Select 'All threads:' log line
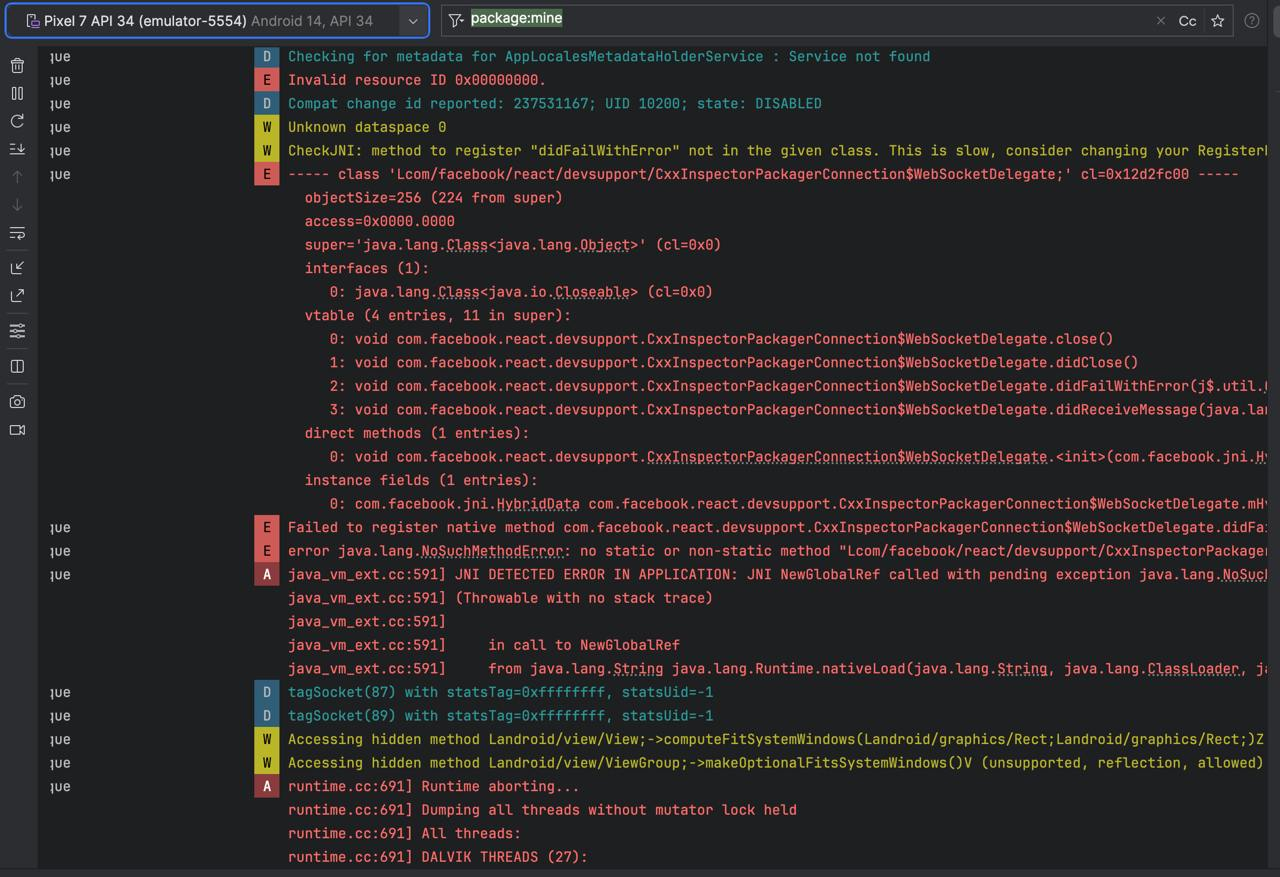 (404, 833)
